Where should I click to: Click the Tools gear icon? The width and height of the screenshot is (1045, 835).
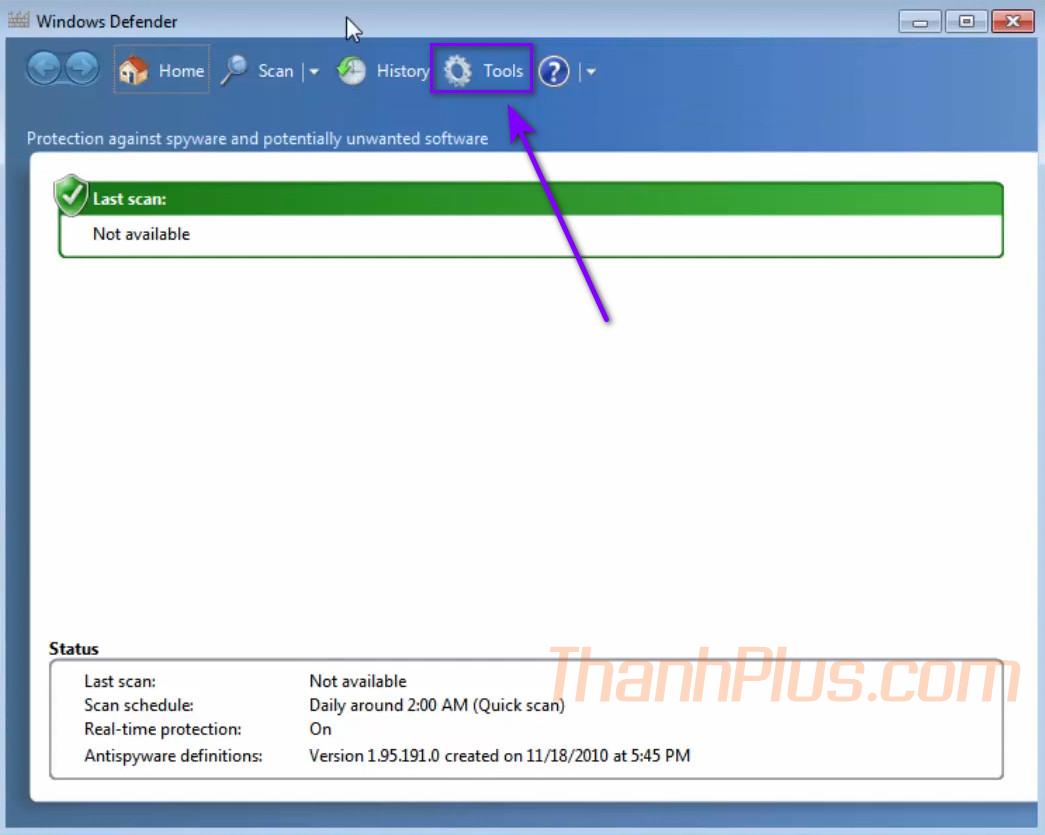point(458,71)
